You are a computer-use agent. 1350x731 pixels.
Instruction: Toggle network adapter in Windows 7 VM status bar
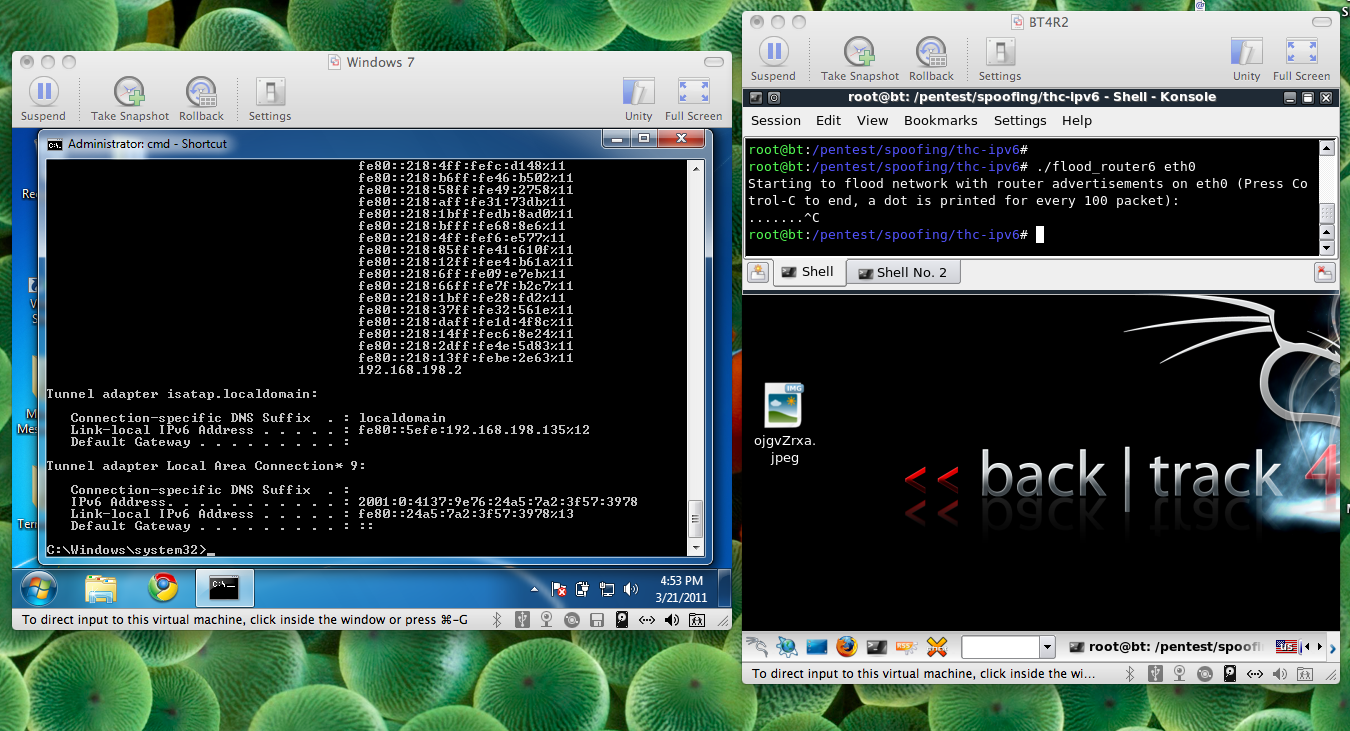(x=646, y=620)
